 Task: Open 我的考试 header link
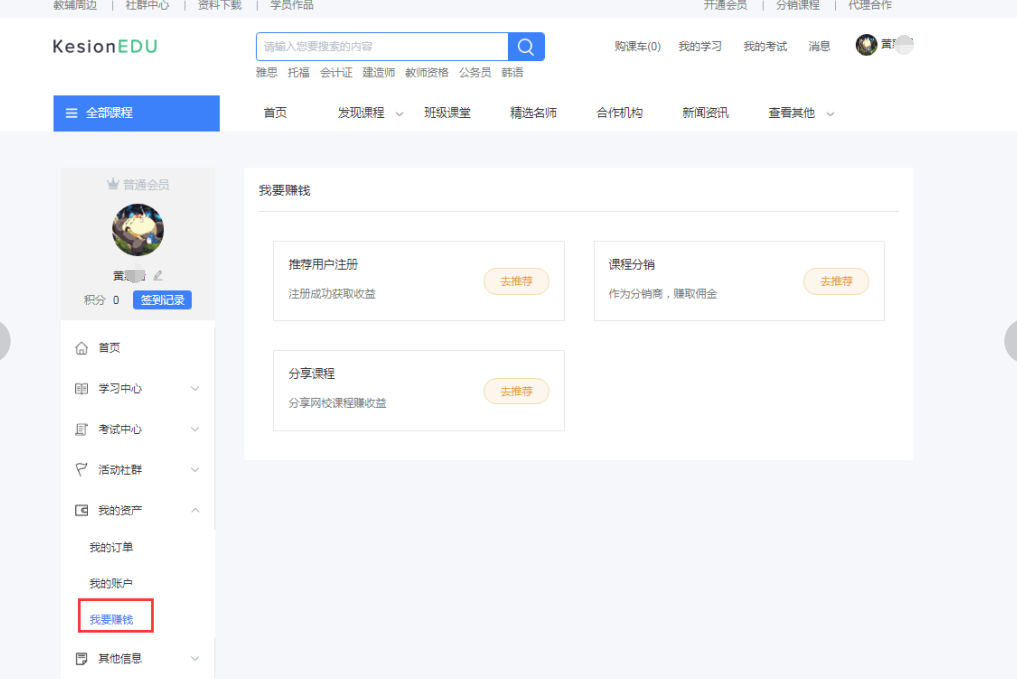click(765, 47)
